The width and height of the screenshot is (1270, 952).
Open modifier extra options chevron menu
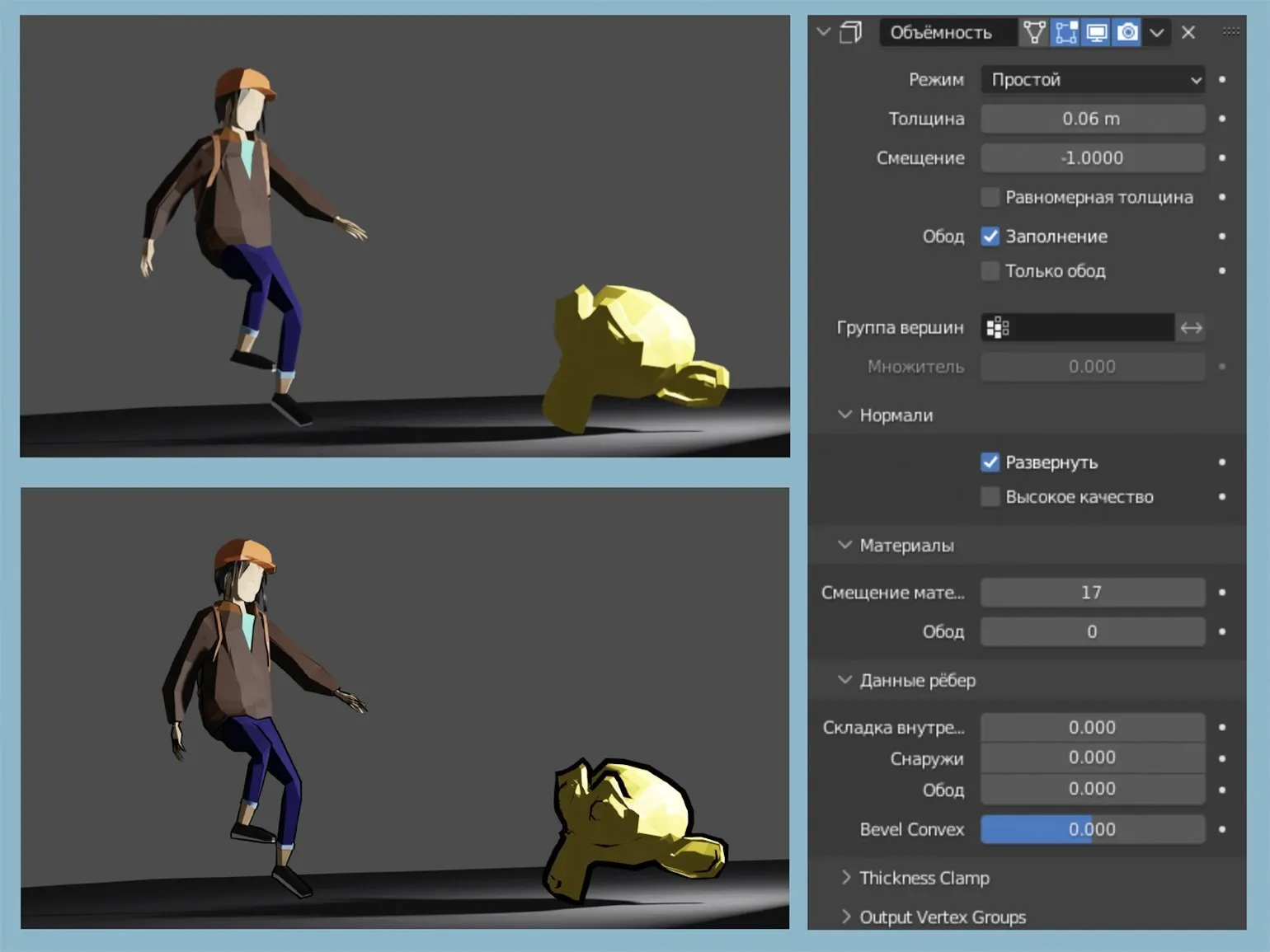[x=1157, y=32]
